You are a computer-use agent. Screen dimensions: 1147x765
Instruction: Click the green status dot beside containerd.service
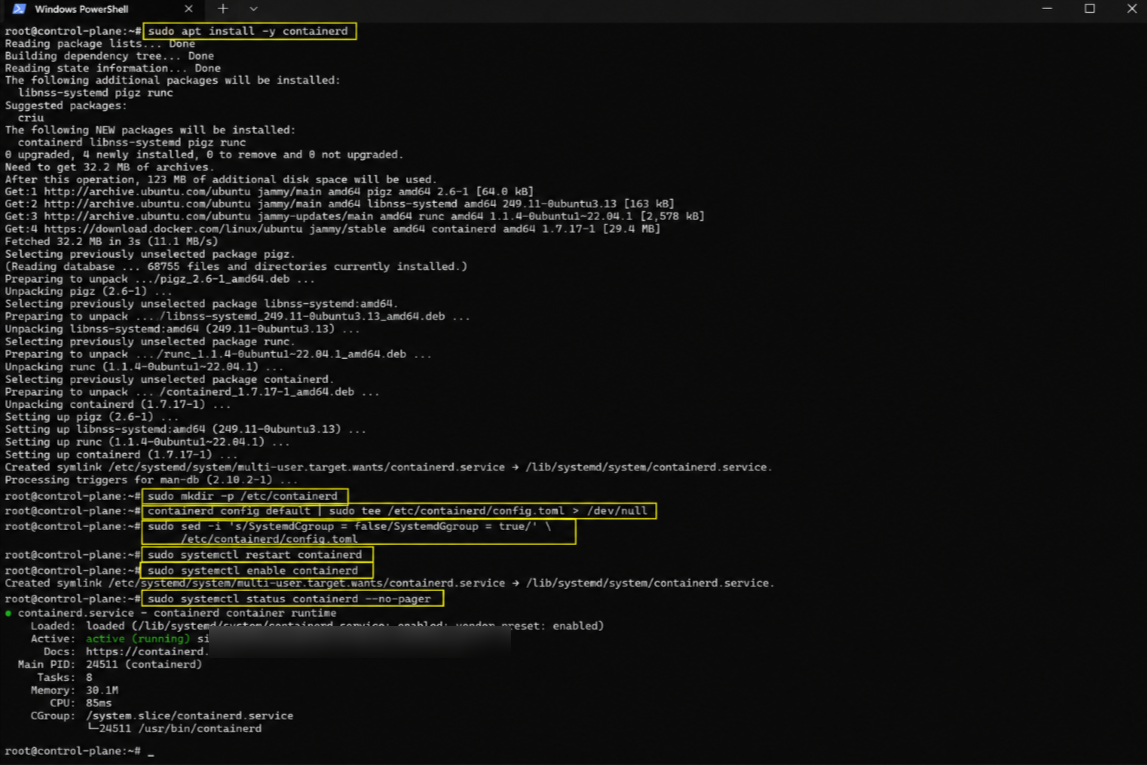[9, 614]
